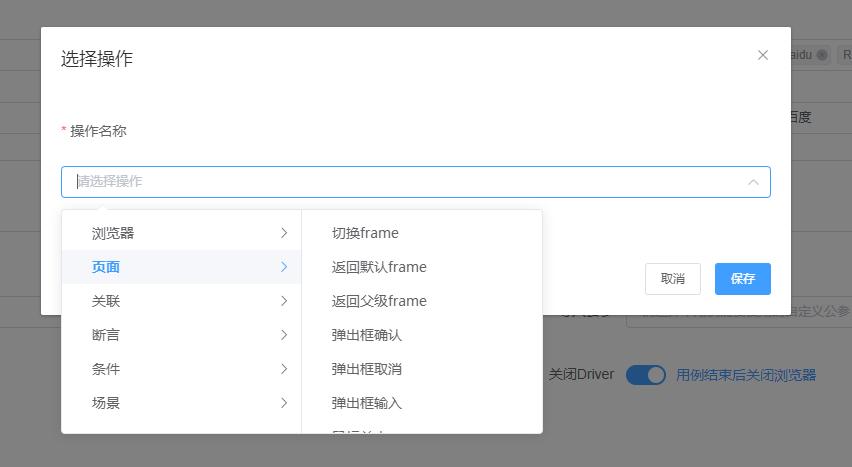The height and width of the screenshot is (467, 852).
Task: Select 关联 category in cascader
Action: (181, 301)
